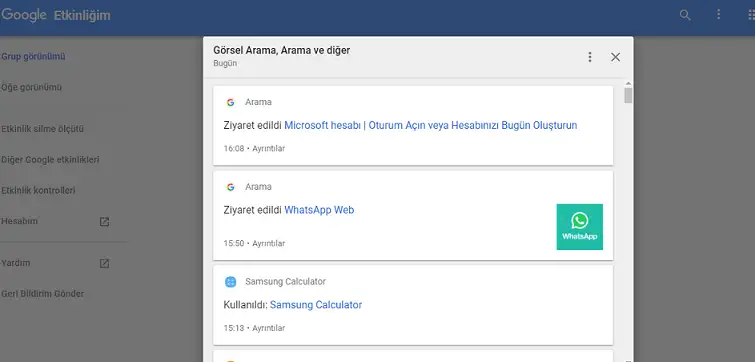
Task: Click the Etkinliğim title in the header
Action: click(82, 15)
